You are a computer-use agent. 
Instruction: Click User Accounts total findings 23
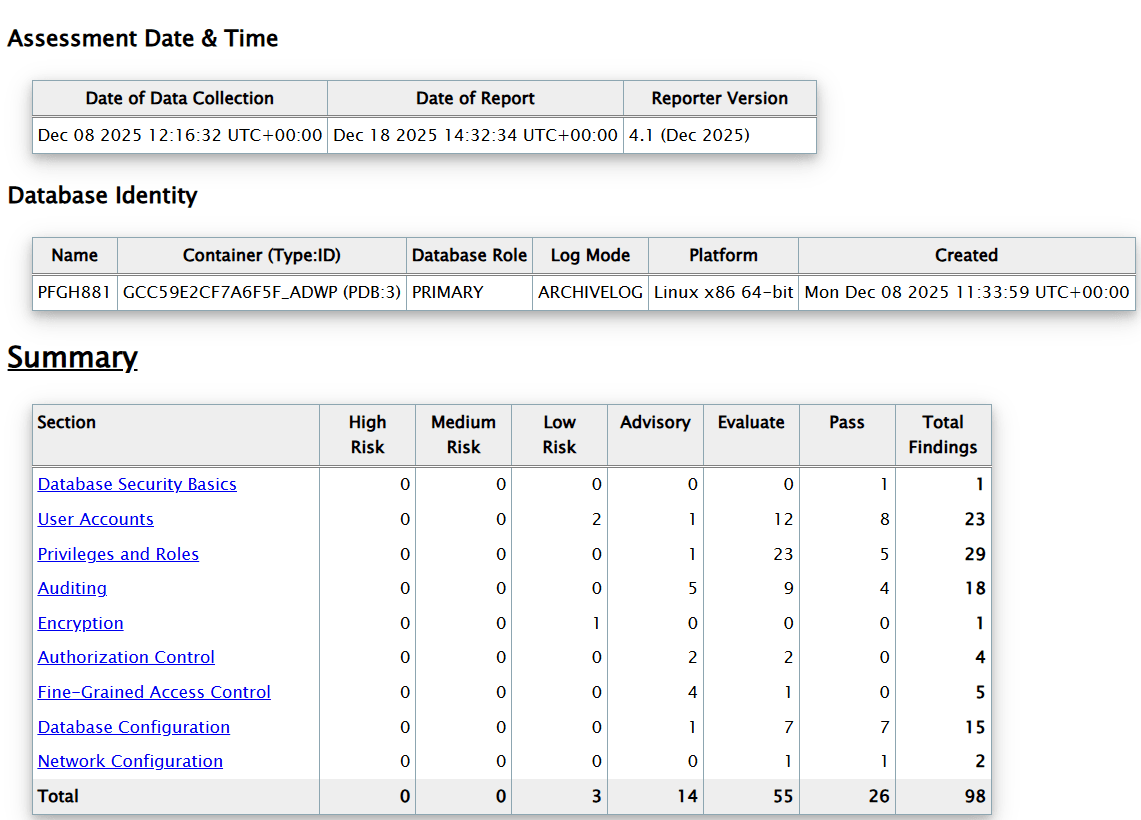(x=975, y=519)
